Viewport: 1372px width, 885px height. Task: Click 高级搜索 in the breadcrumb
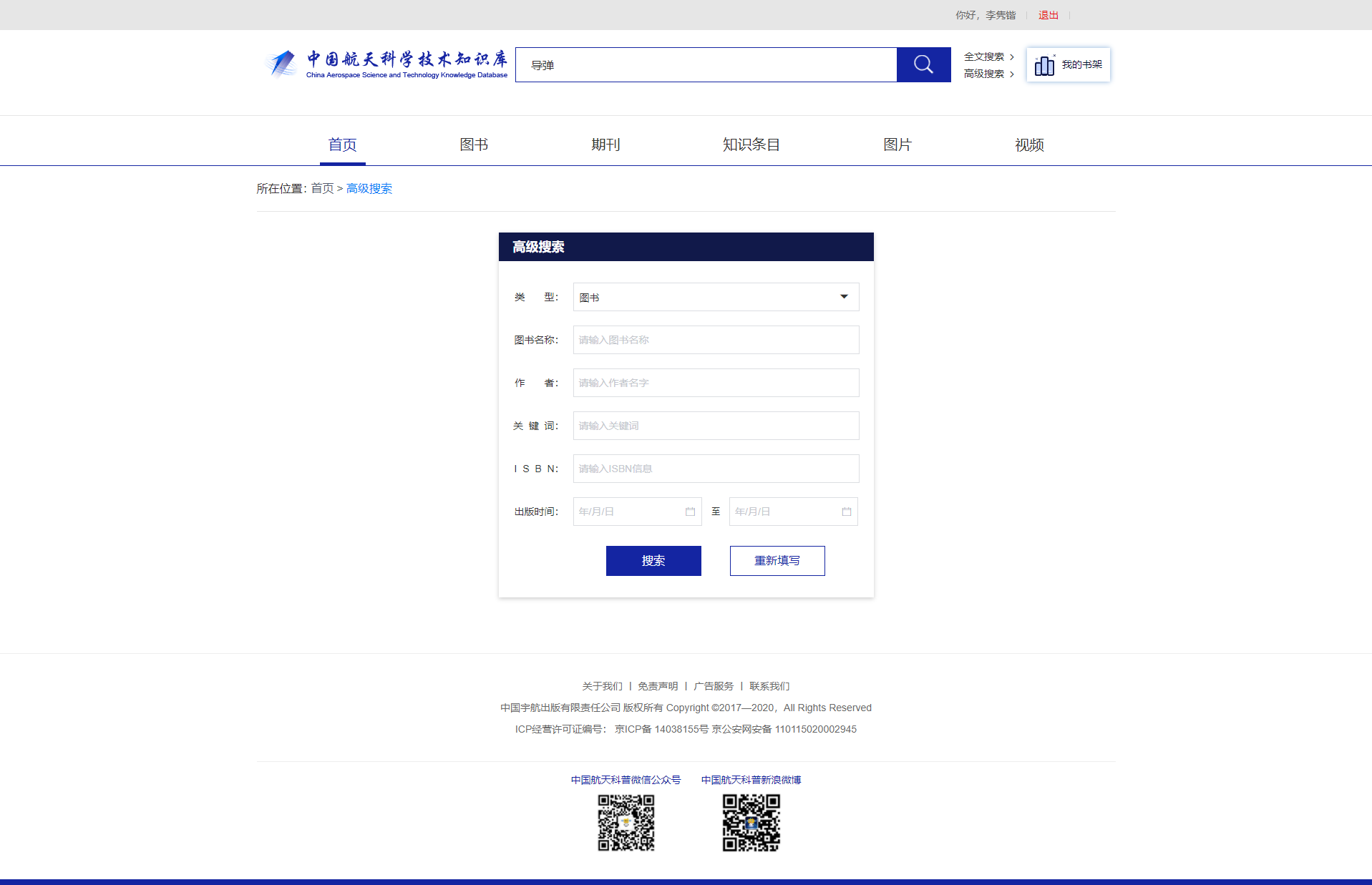tap(369, 188)
